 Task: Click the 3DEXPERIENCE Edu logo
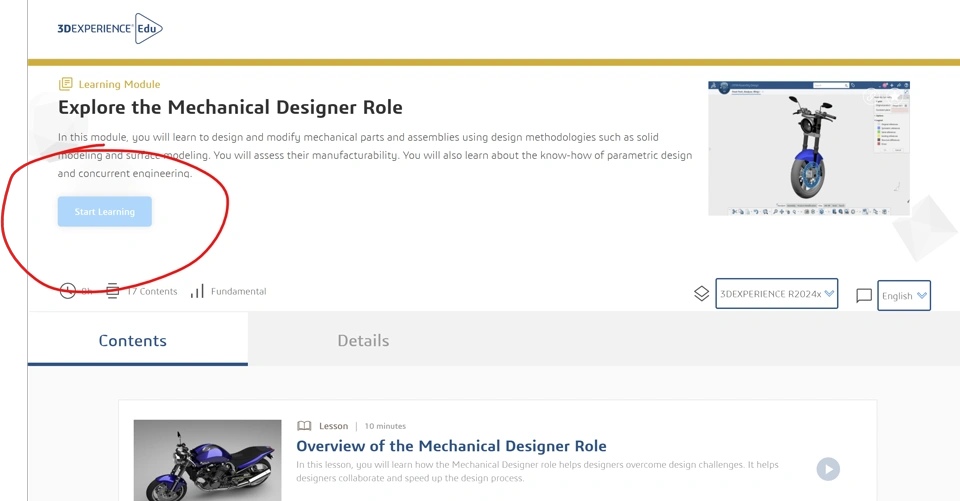tap(110, 29)
